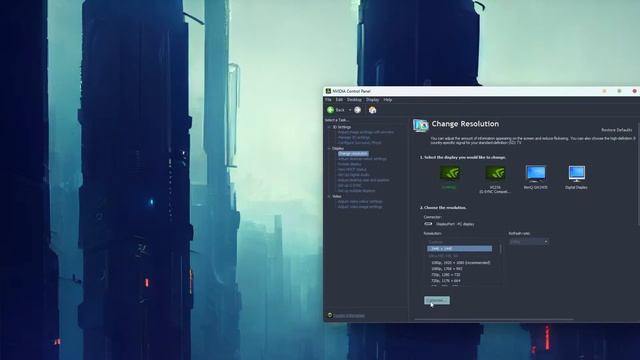Click the DisplayPort connector icon
The width and height of the screenshot is (640, 360).
click(428, 224)
